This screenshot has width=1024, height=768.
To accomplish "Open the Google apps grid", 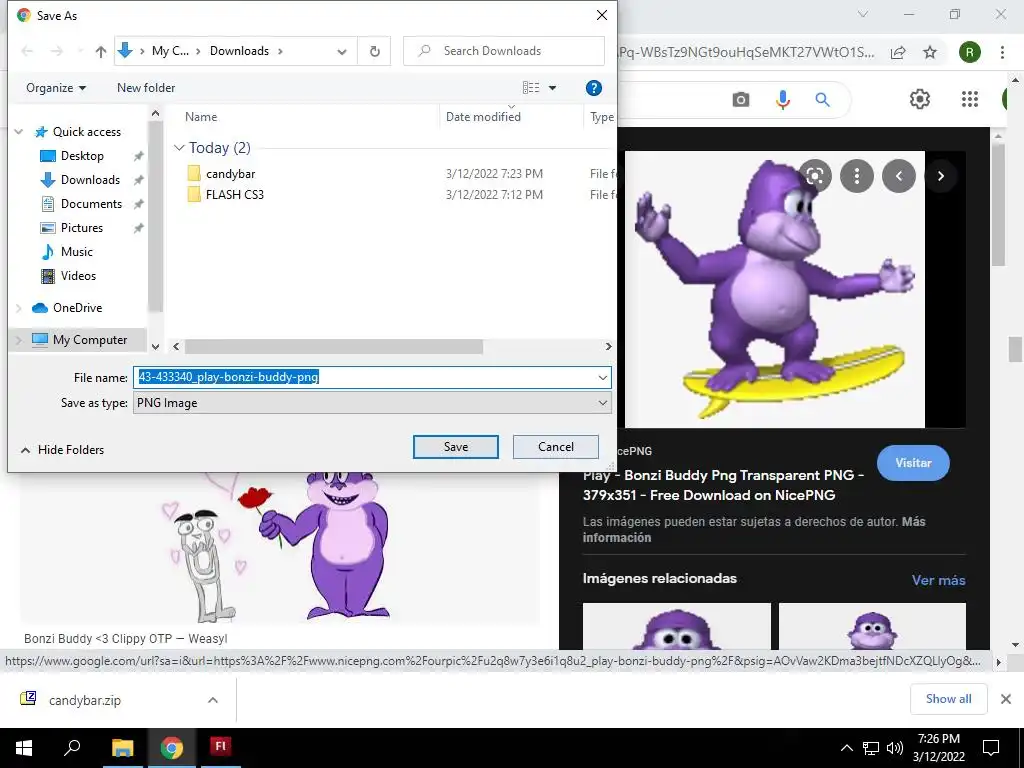I will click(x=970, y=99).
